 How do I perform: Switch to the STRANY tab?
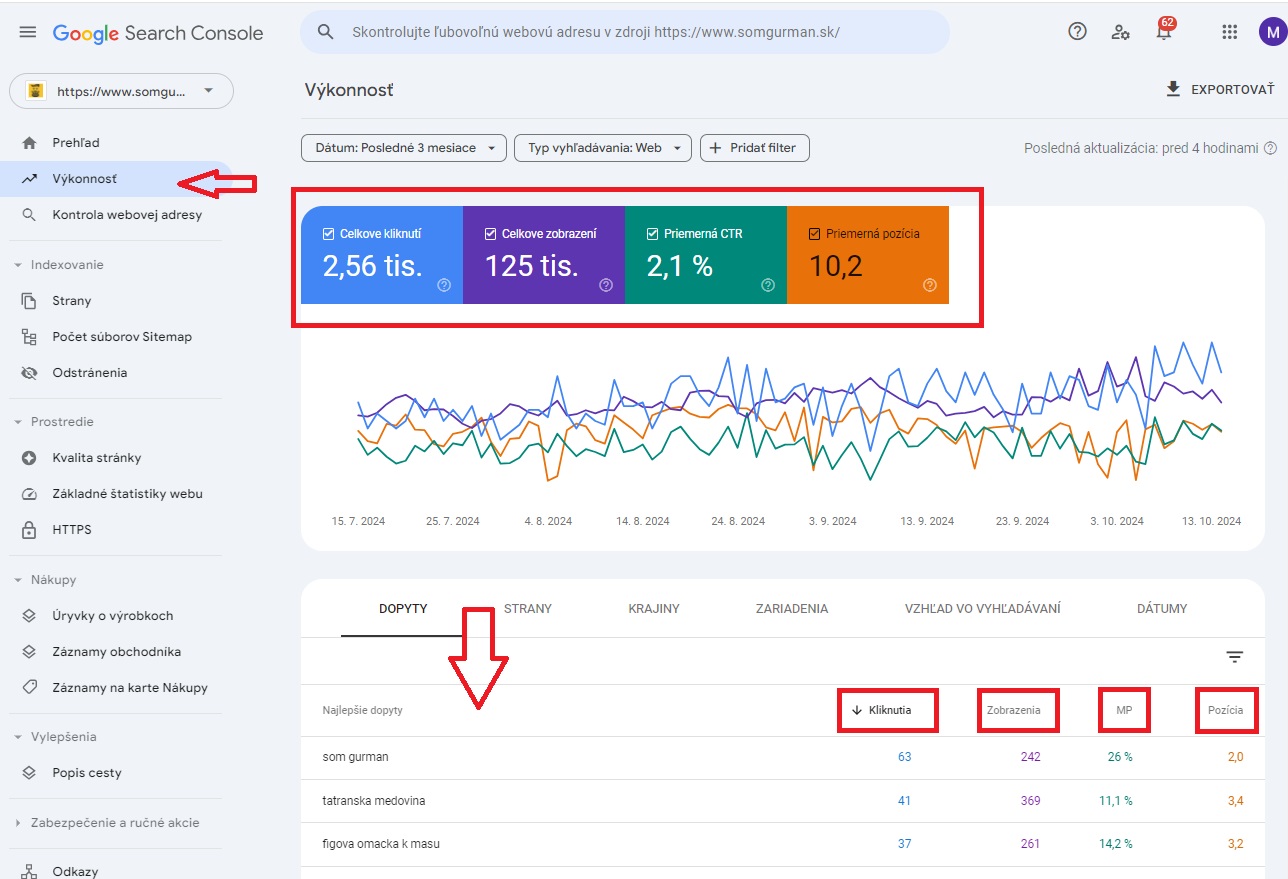[527, 608]
